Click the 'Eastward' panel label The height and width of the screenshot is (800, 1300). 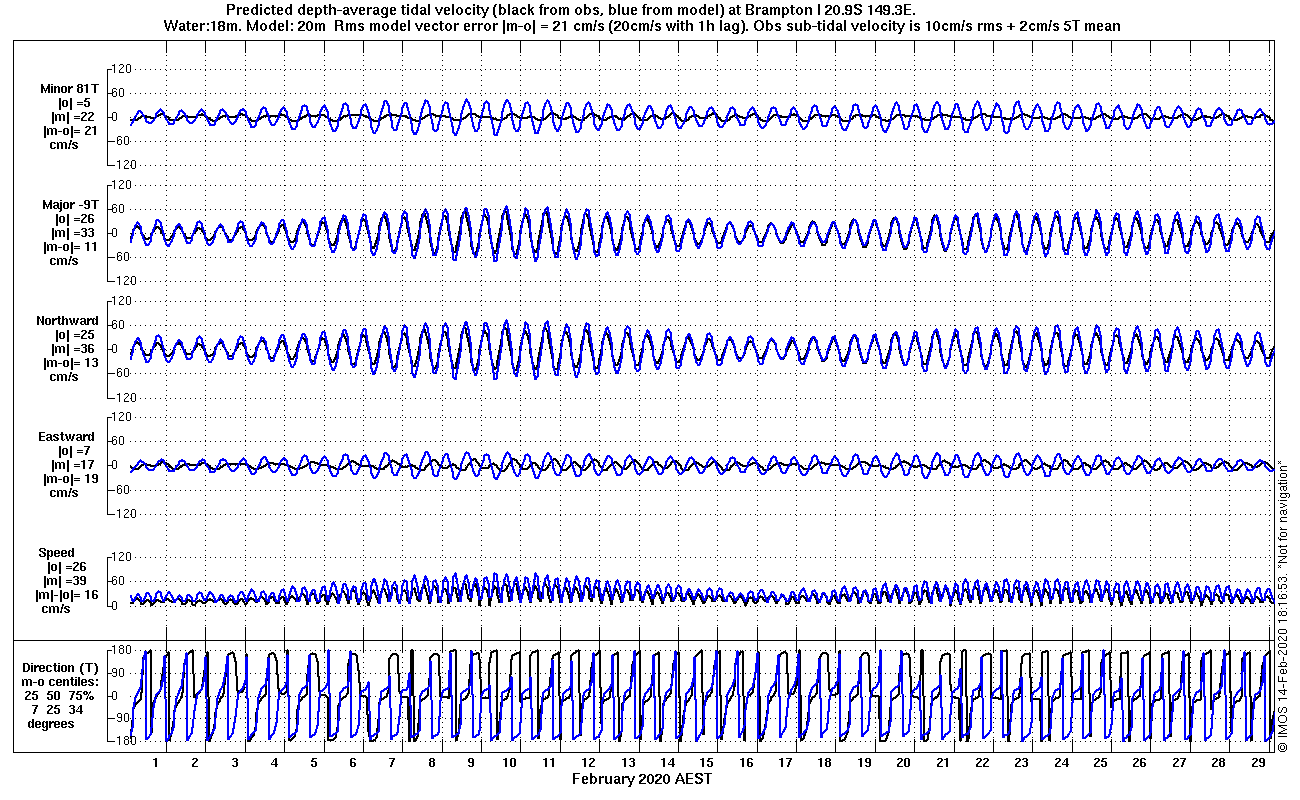tap(66, 436)
